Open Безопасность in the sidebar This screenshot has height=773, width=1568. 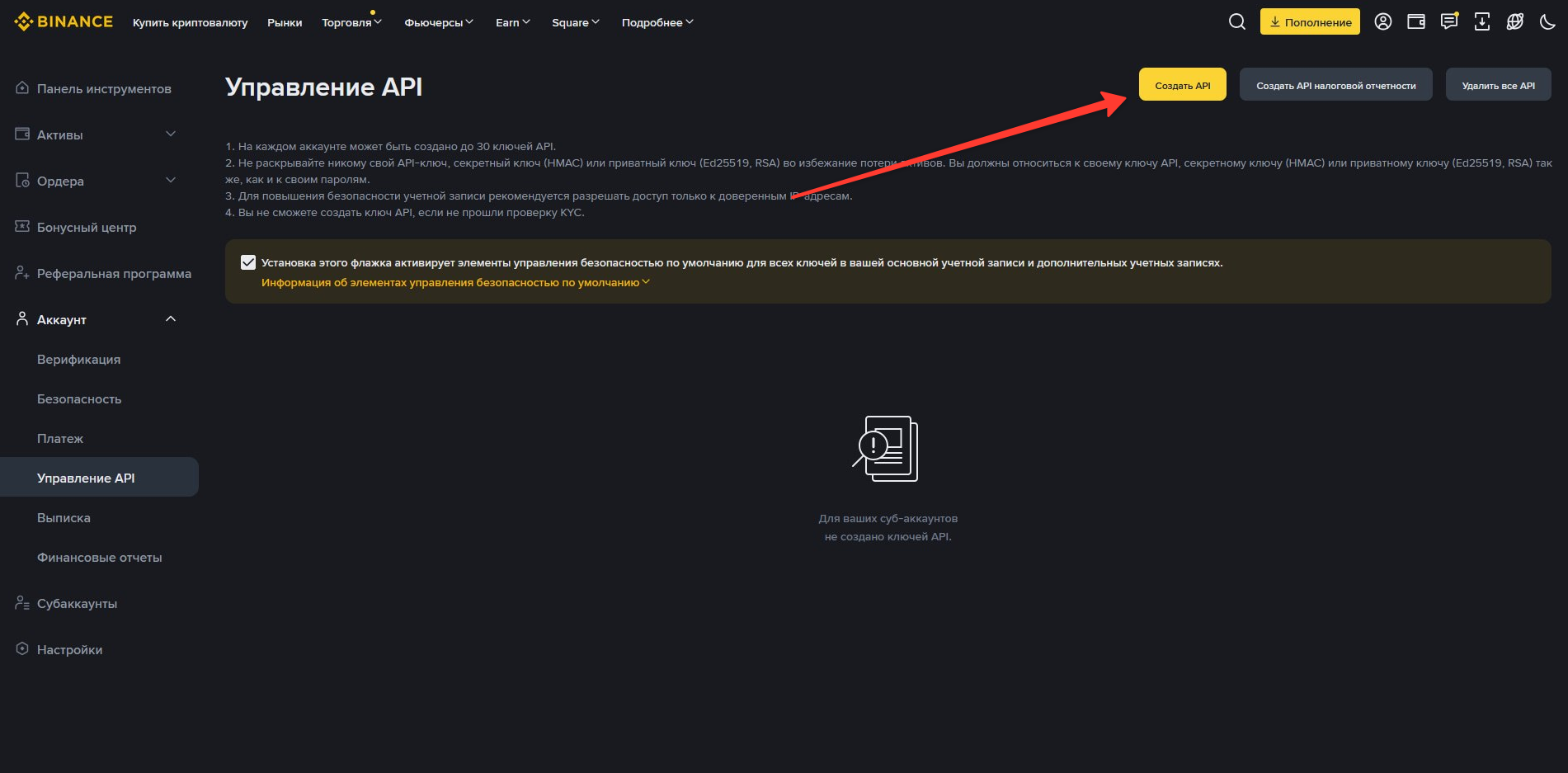point(79,398)
